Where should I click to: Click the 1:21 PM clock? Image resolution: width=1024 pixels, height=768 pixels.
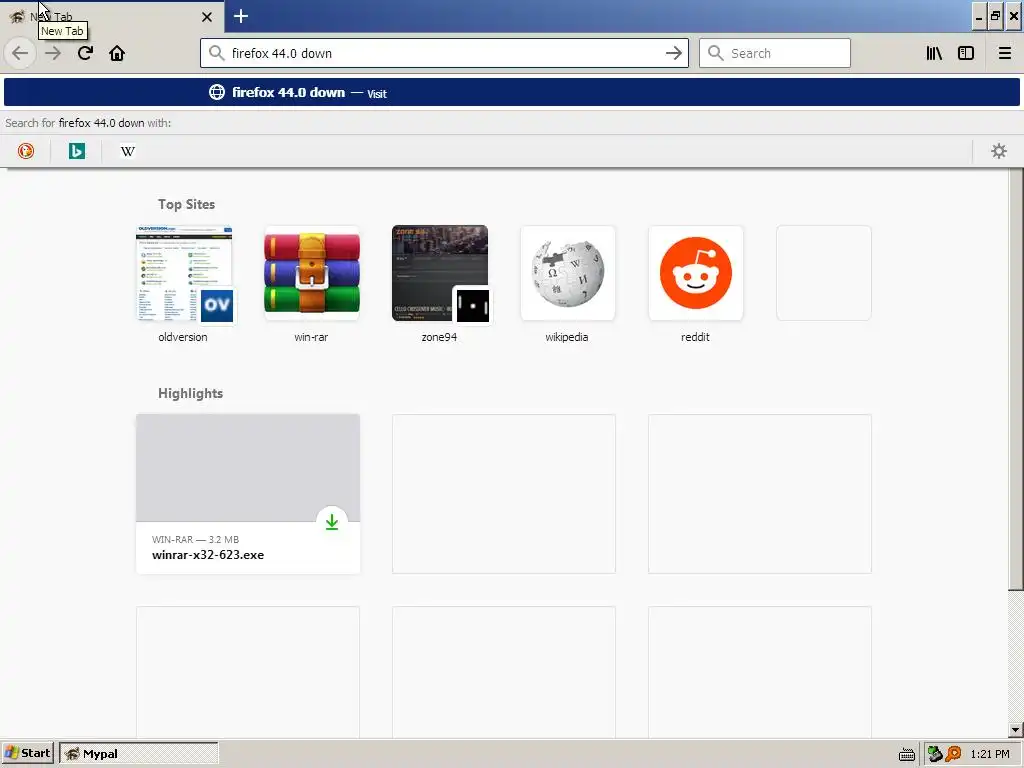989,754
